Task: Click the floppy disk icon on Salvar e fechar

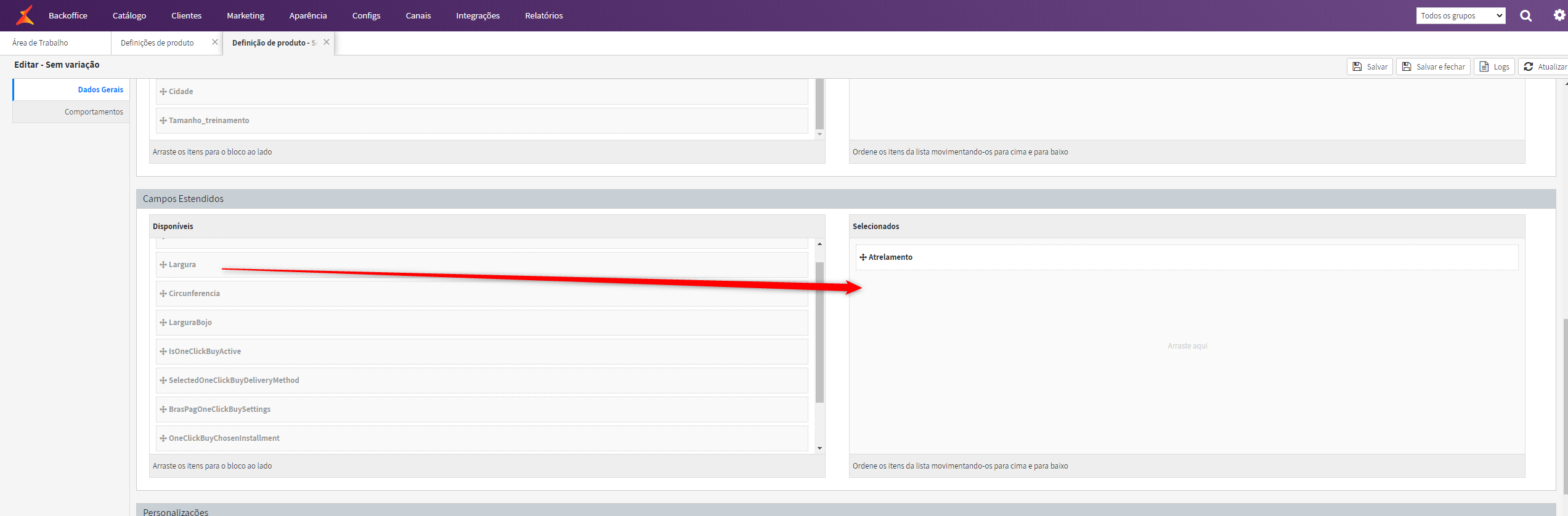Action: pos(1407,67)
